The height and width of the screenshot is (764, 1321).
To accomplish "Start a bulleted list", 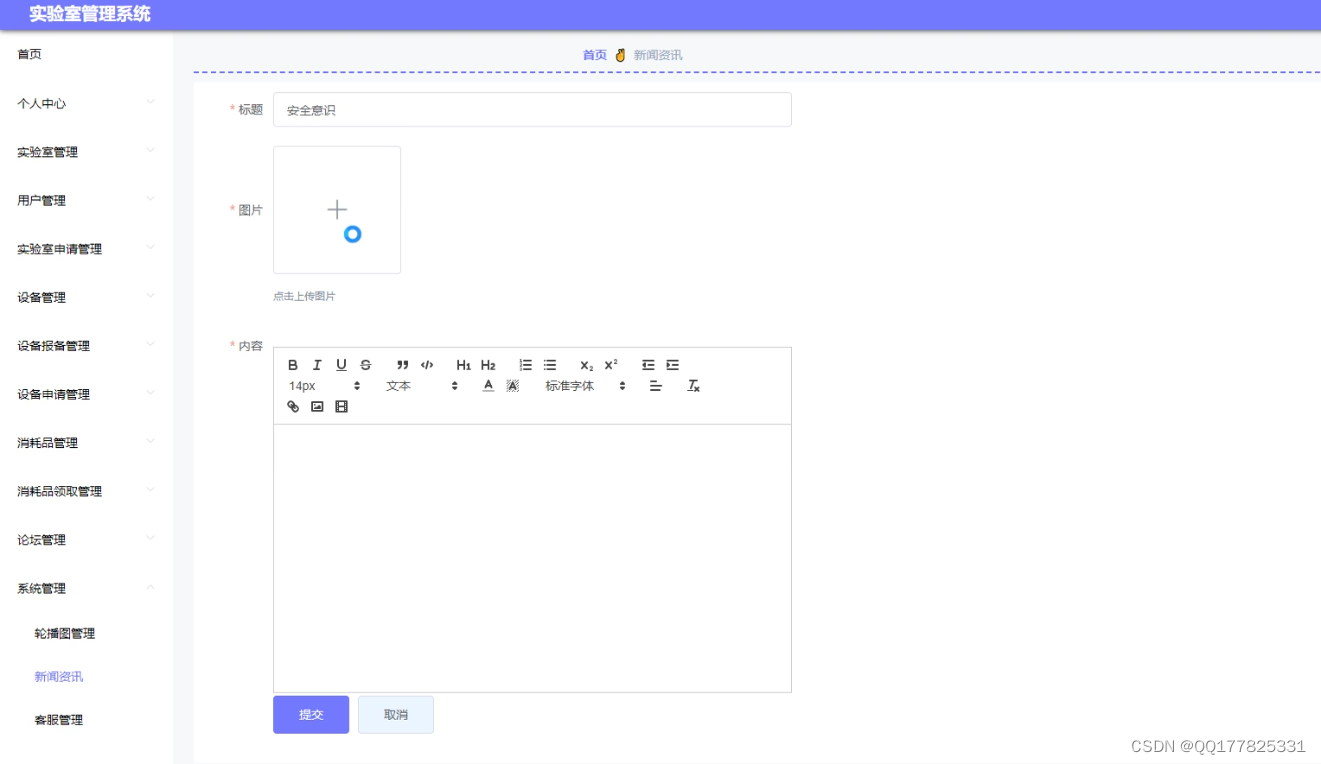I will click(550, 365).
